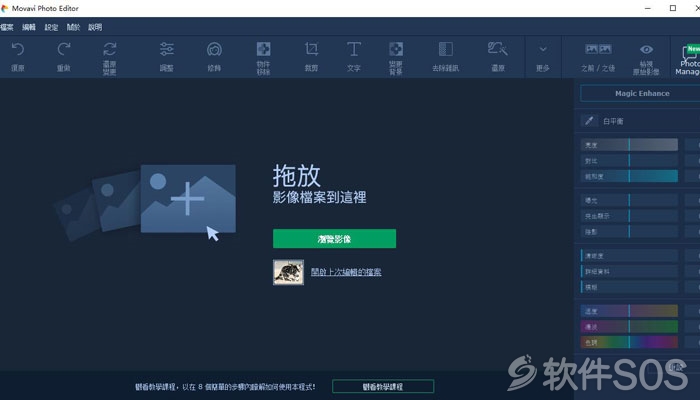Adjust the Brightness (亮度) slider
Viewport: 700px width, 400px height.
[x=629, y=145]
